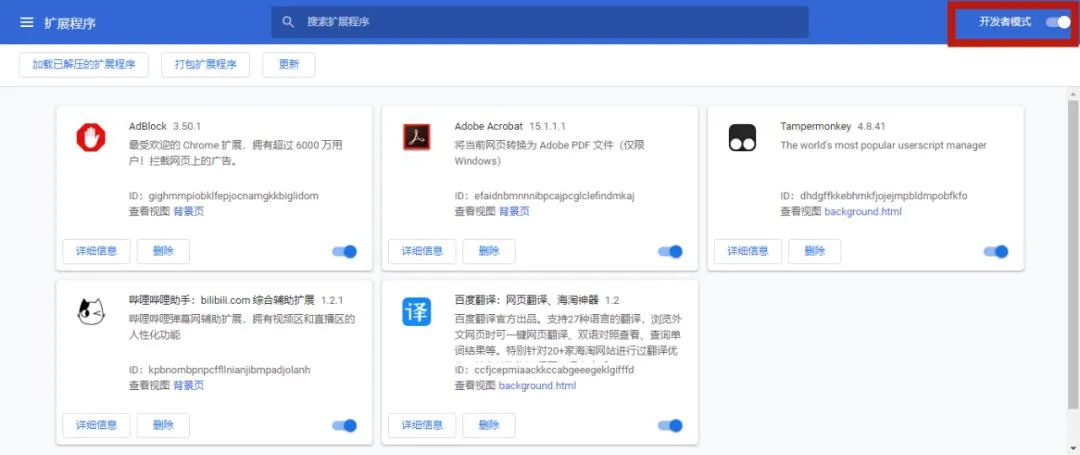Screen dimensions: 1080x455
Task: Click the AdBlock 3.50.1 title text
Action: pos(165,127)
